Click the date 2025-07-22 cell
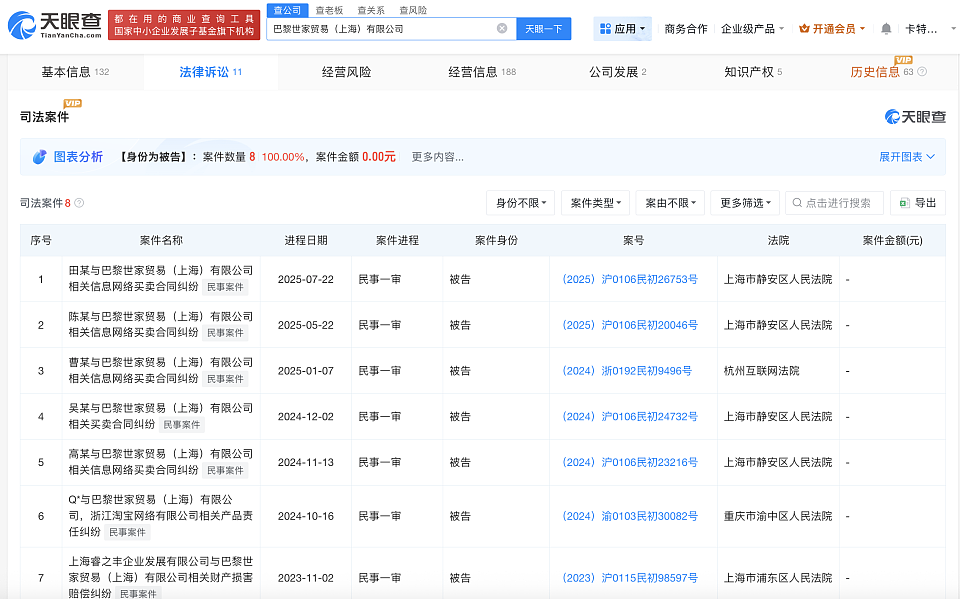This screenshot has height=599, width=960. click(x=306, y=279)
